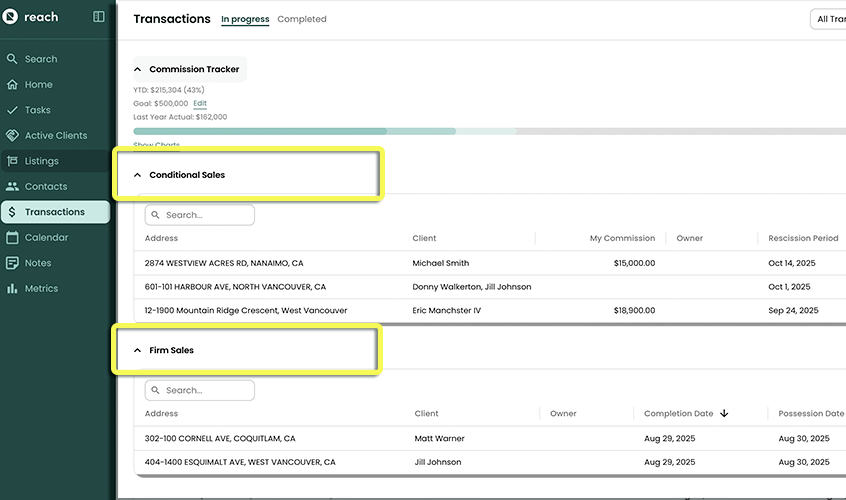This screenshot has width=846, height=500.
Task: Open Tasks via the checkmark icon
Action: coord(12,110)
